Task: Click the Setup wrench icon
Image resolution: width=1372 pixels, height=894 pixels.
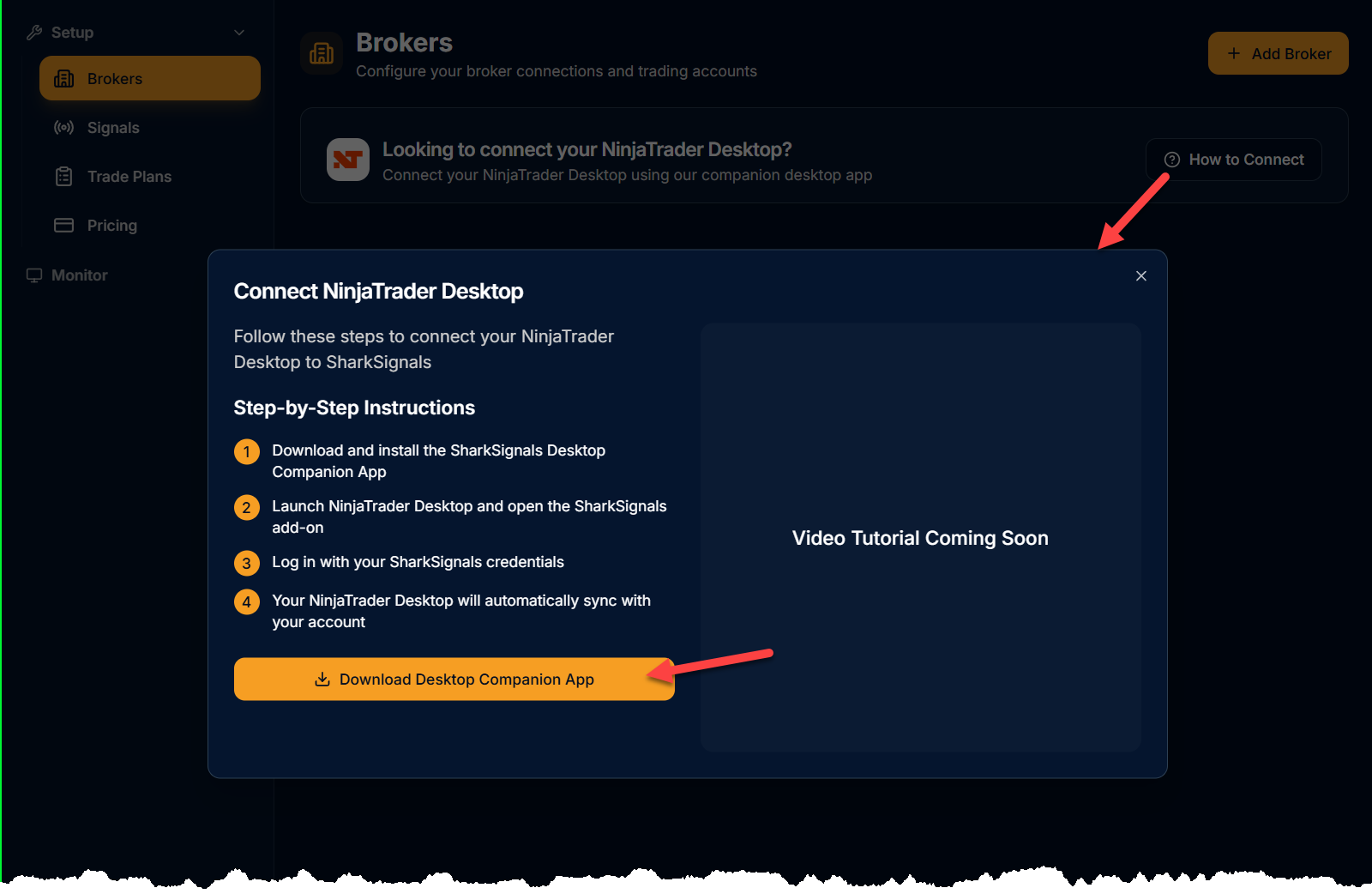Action: click(34, 33)
